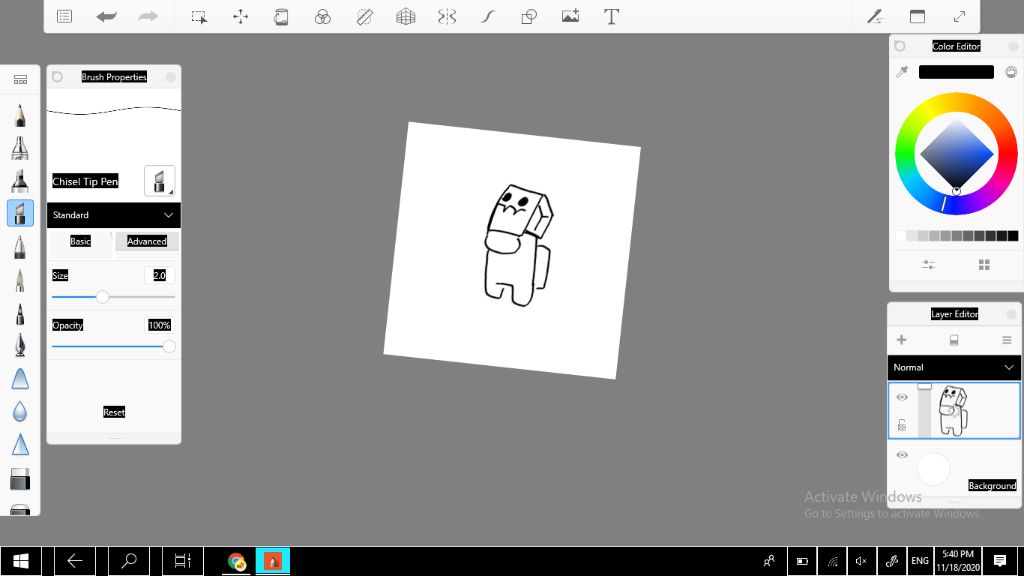Click the Size slider handle
The image size is (1024, 576).
pos(103,297)
